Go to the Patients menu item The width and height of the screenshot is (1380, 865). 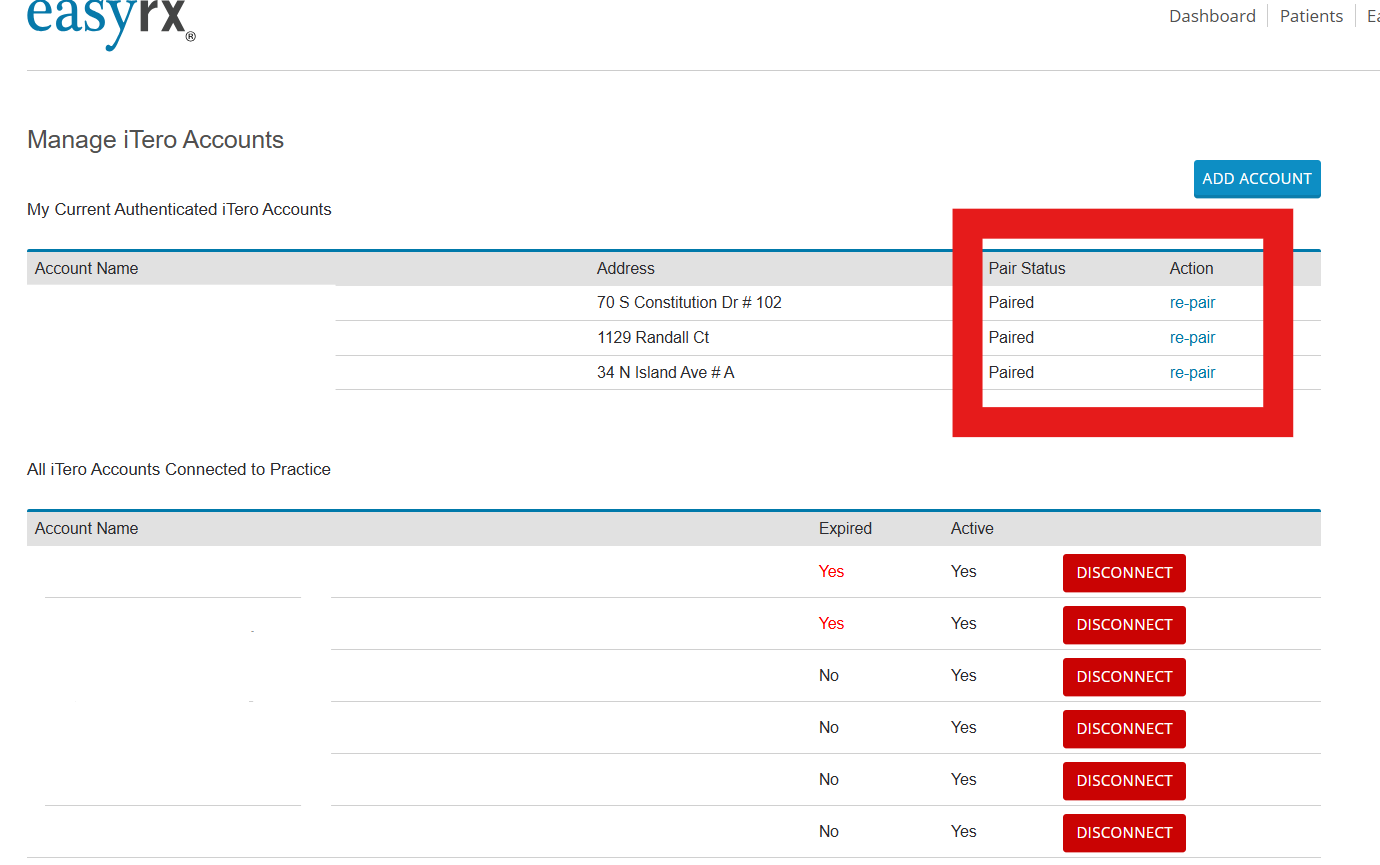[1311, 16]
